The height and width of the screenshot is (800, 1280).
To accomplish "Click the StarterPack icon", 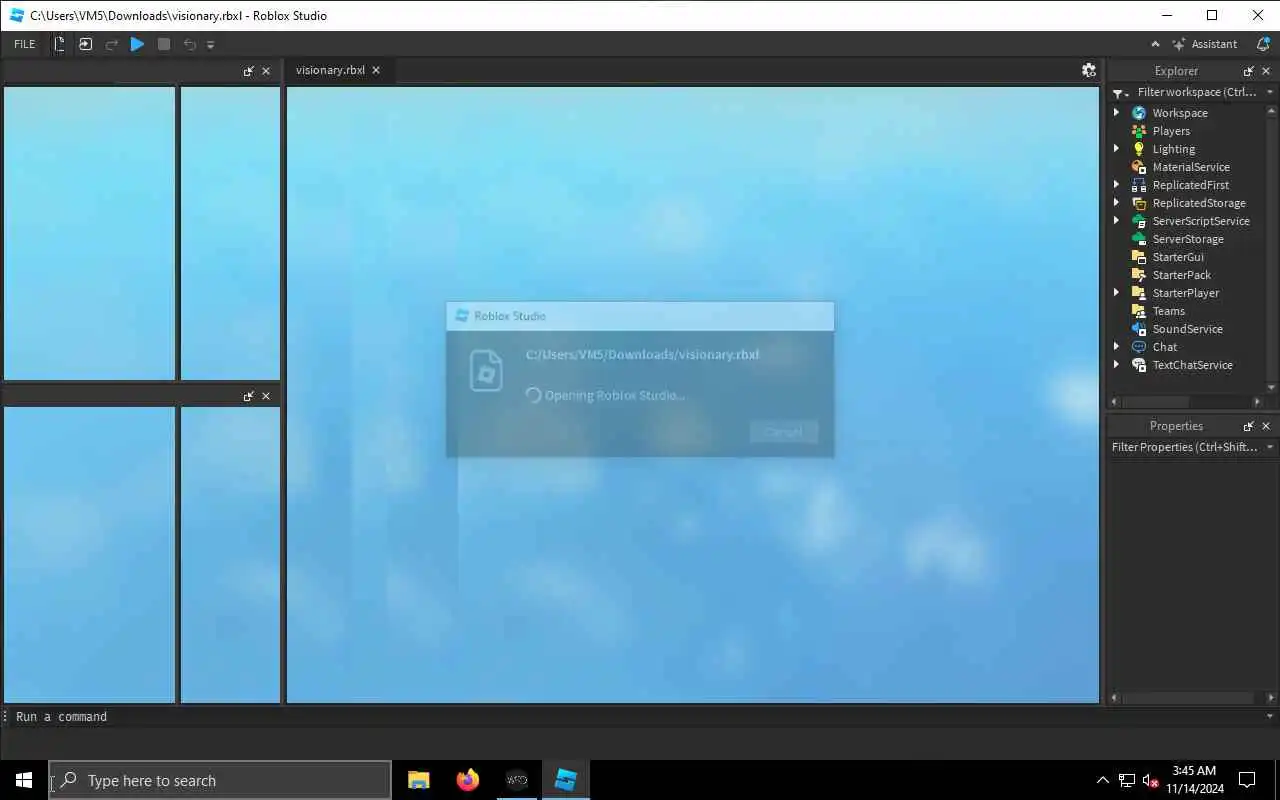I will (1139, 275).
